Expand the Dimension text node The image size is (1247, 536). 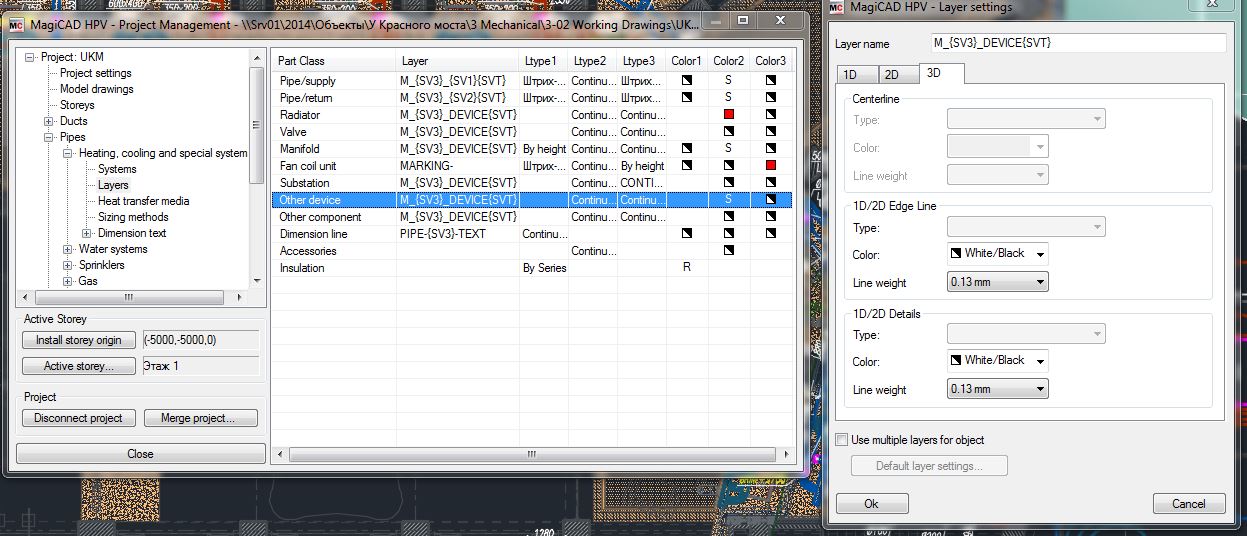[87, 233]
